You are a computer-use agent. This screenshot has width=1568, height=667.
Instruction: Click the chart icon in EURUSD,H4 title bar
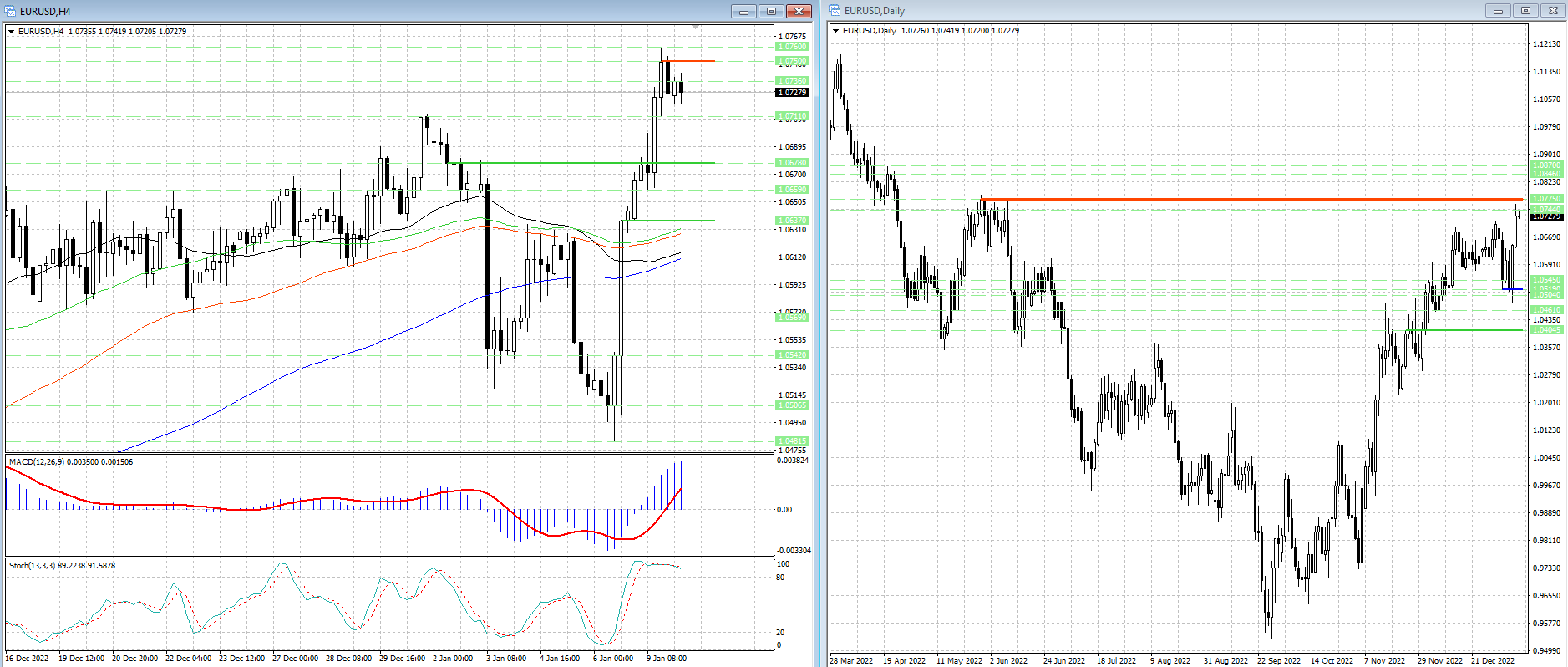coord(11,11)
